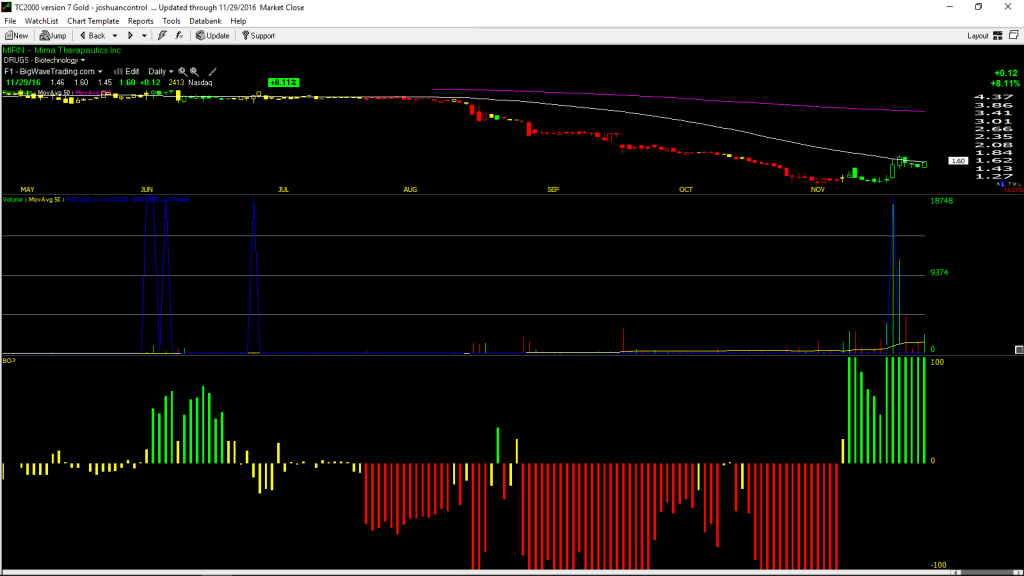The image size is (1024, 576).
Task: Click the 11/29/16 date value
Action: (23, 82)
